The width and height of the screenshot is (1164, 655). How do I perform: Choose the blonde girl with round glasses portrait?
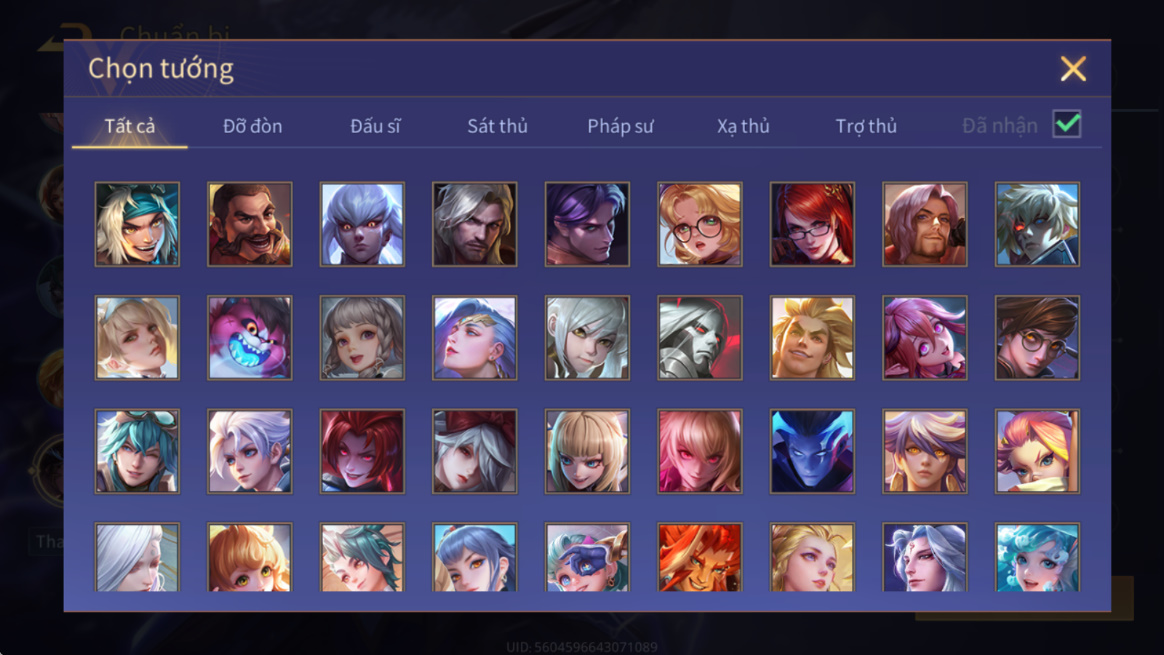coord(699,224)
